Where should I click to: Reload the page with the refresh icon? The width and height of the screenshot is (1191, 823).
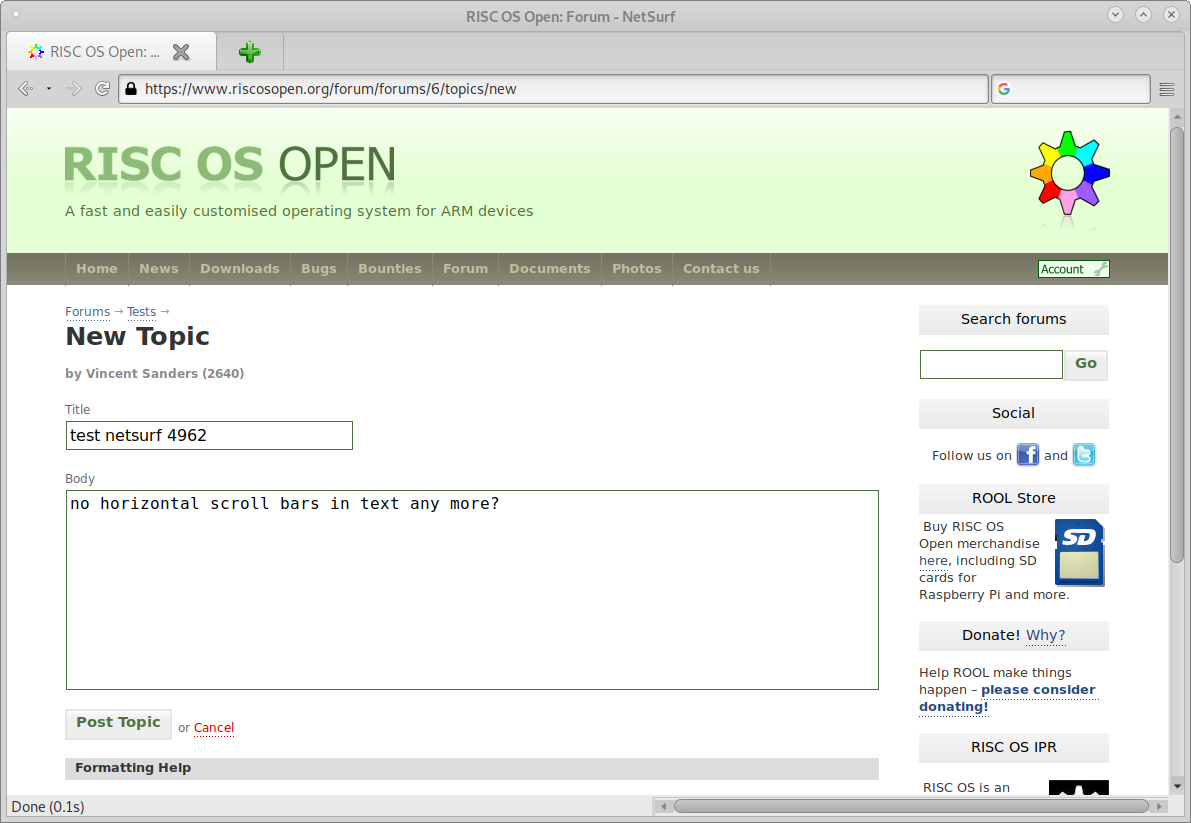click(x=102, y=89)
